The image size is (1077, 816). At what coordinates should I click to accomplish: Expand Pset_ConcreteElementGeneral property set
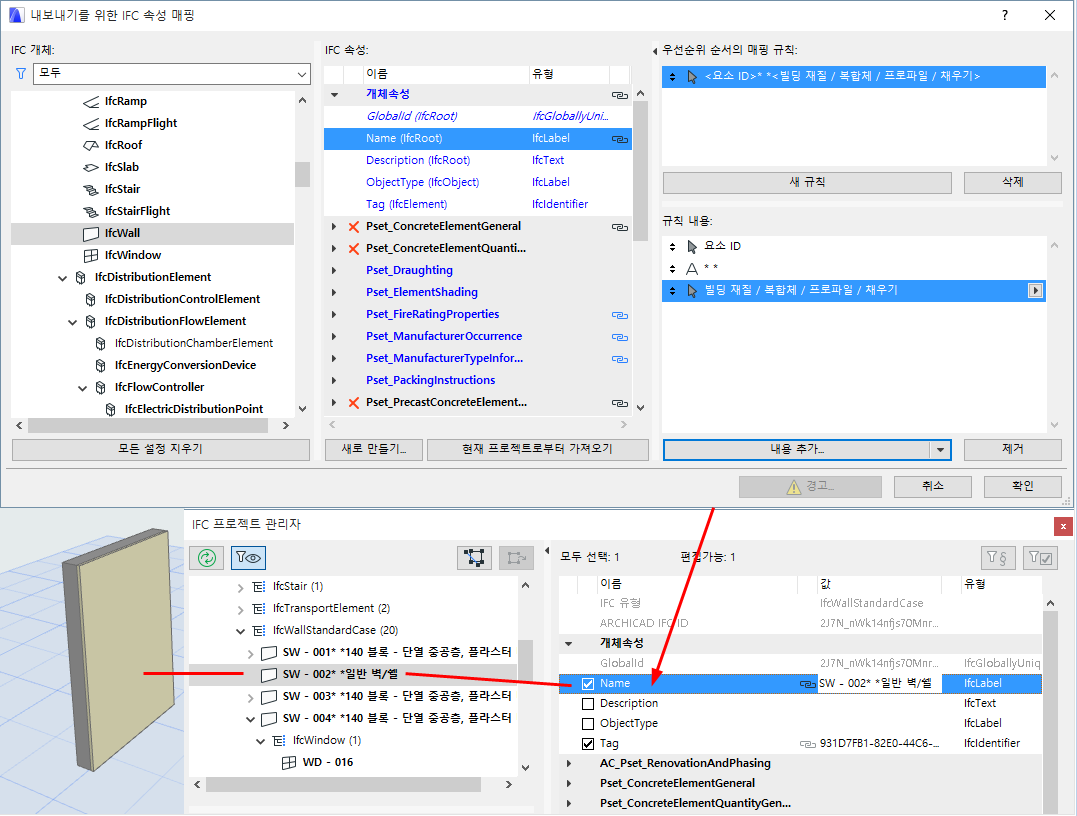click(x=334, y=227)
